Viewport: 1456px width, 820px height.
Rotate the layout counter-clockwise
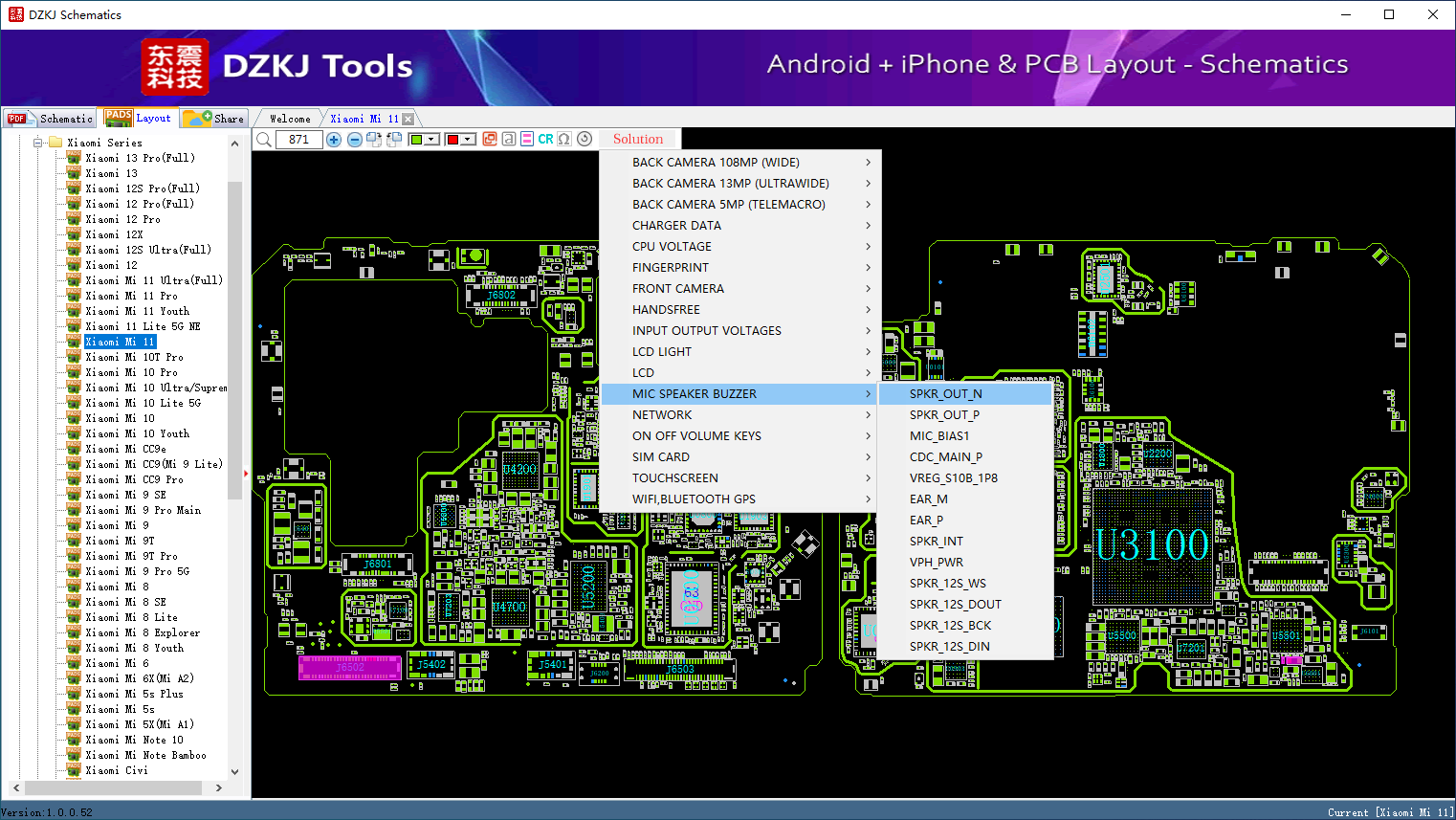(x=393, y=140)
